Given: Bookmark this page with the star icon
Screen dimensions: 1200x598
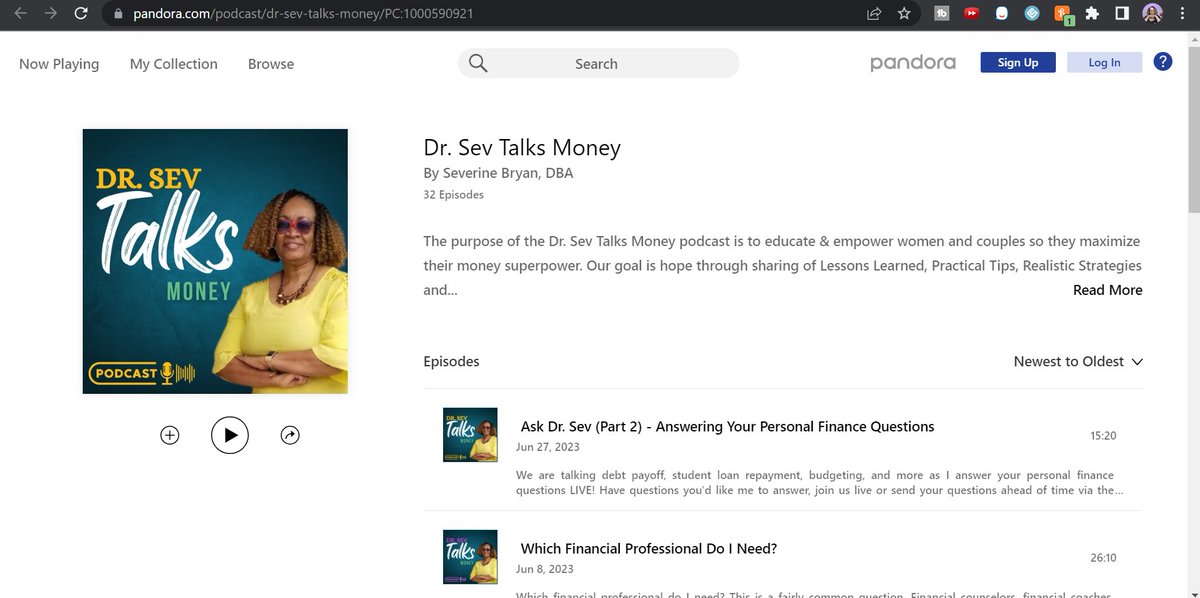Looking at the screenshot, I should coord(904,14).
